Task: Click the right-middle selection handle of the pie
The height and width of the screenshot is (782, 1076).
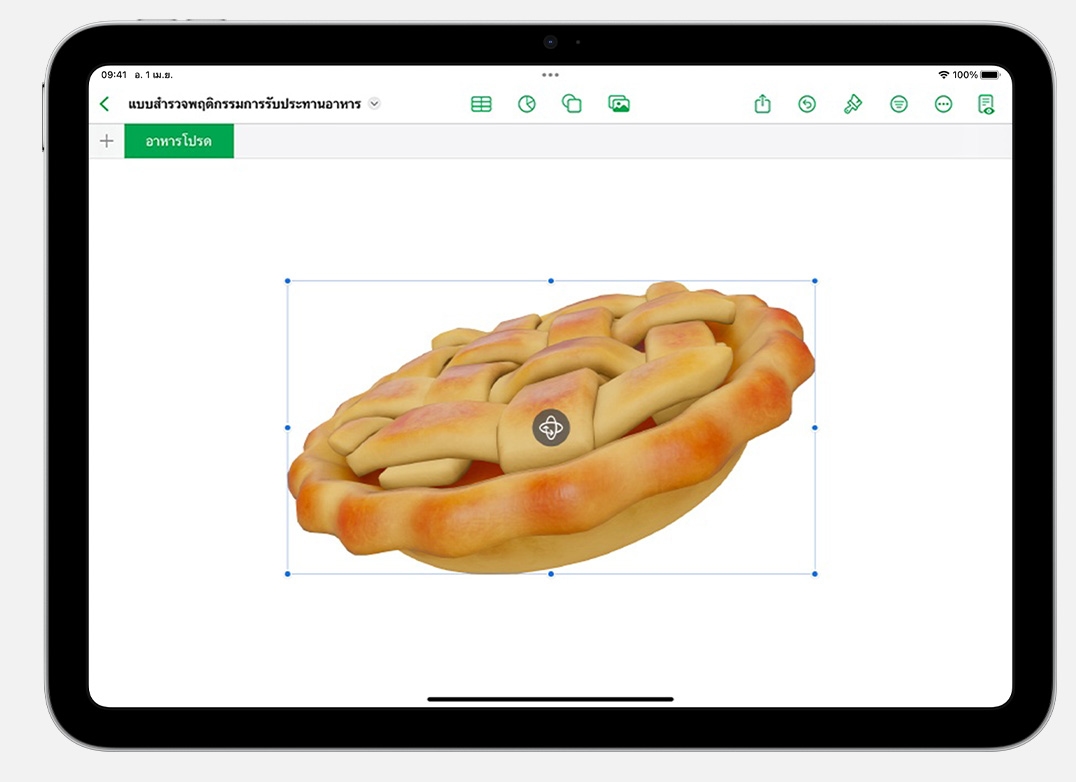Action: point(815,428)
